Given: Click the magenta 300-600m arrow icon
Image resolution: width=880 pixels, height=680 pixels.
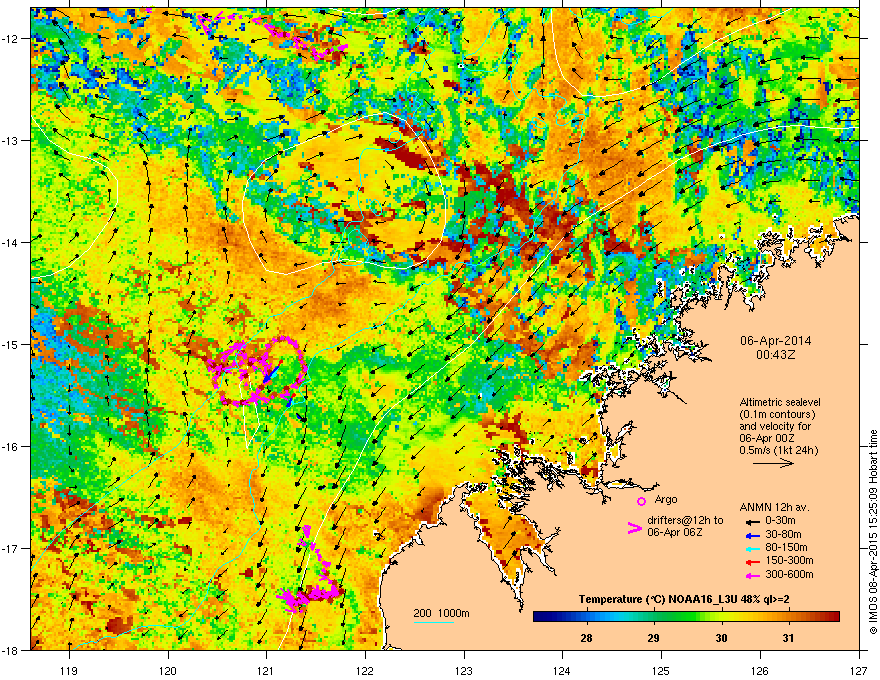Looking at the screenshot, I should [x=752, y=575].
